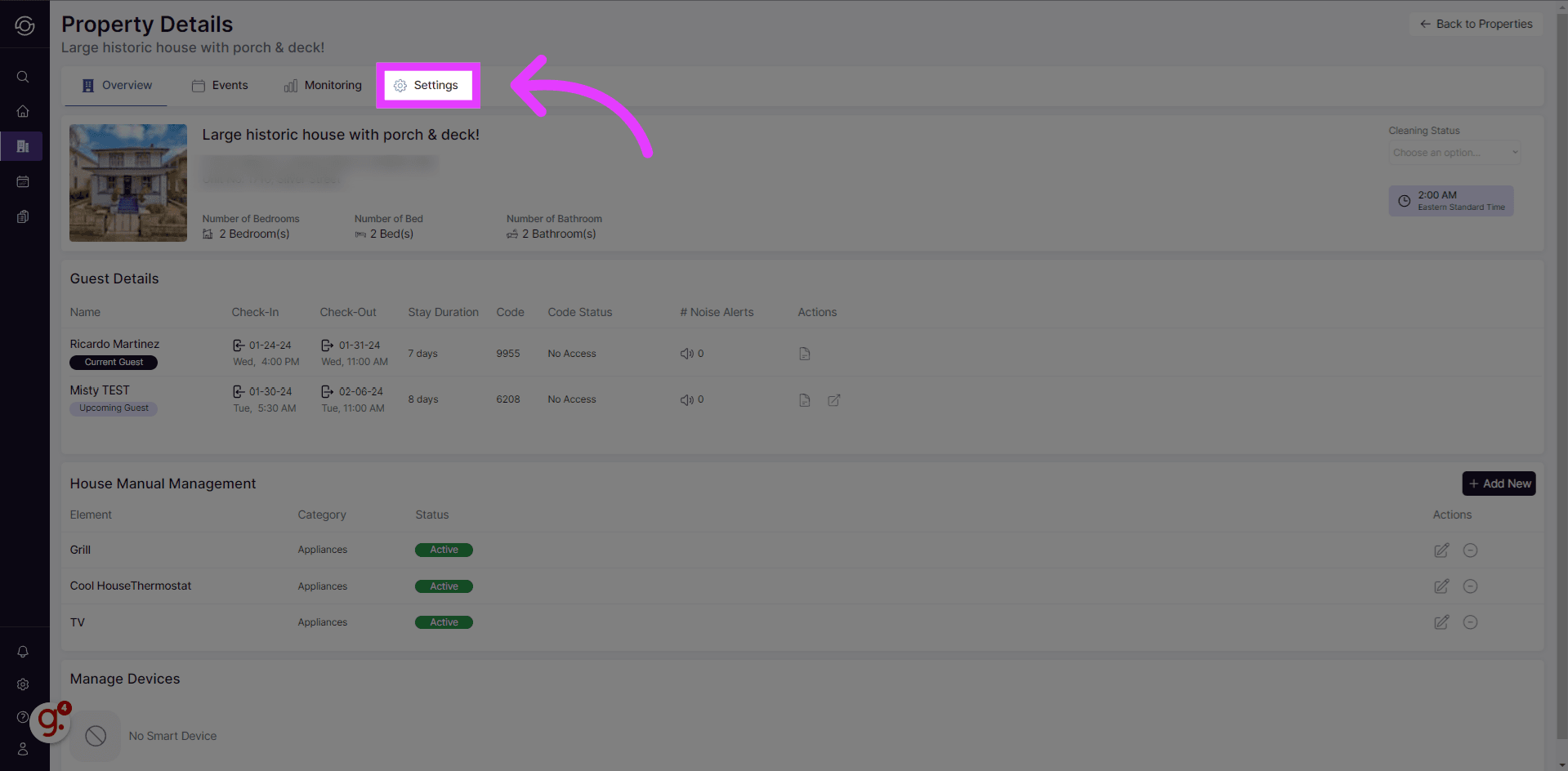Go to home via sidebar icon

(23, 111)
